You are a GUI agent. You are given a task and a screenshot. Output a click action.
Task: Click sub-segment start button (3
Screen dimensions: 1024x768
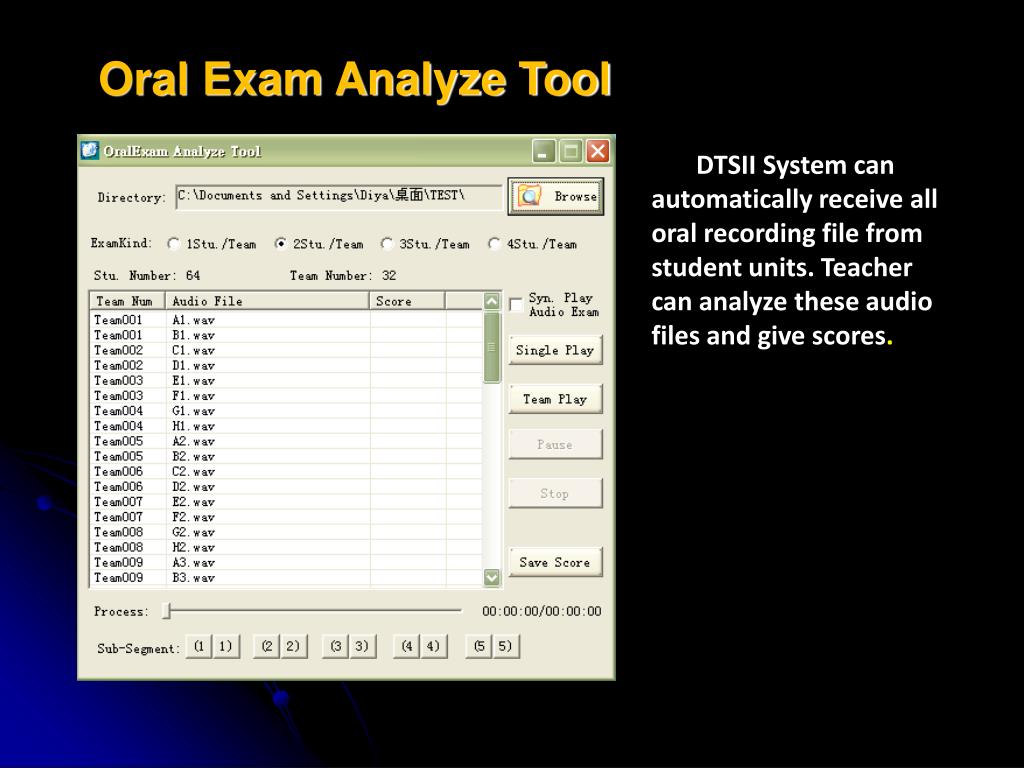pyautogui.click(x=336, y=647)
